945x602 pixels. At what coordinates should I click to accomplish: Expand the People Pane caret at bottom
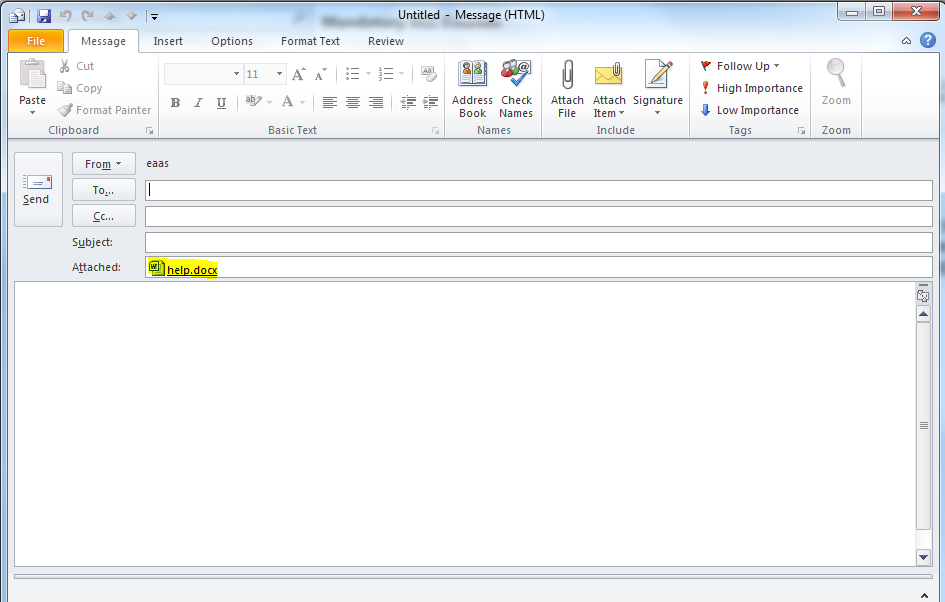pyautogui.click(x=926, y=595)
